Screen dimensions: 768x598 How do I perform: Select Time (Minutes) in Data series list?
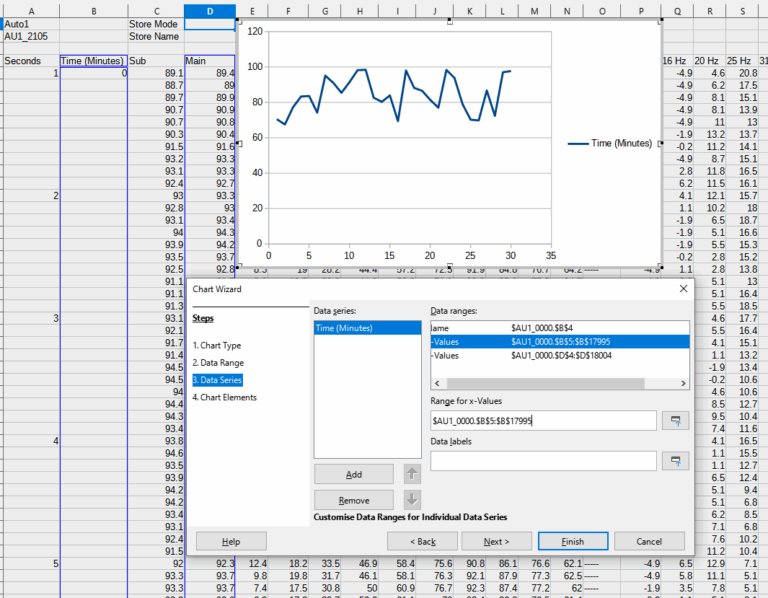[367, 328]
